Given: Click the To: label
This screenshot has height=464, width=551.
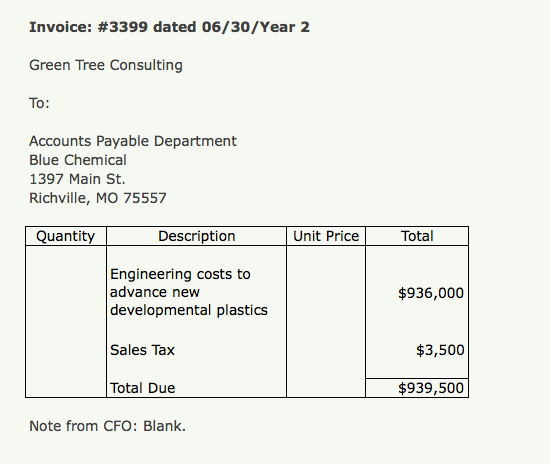Looking at the screenshot, I should coord(39,103).
